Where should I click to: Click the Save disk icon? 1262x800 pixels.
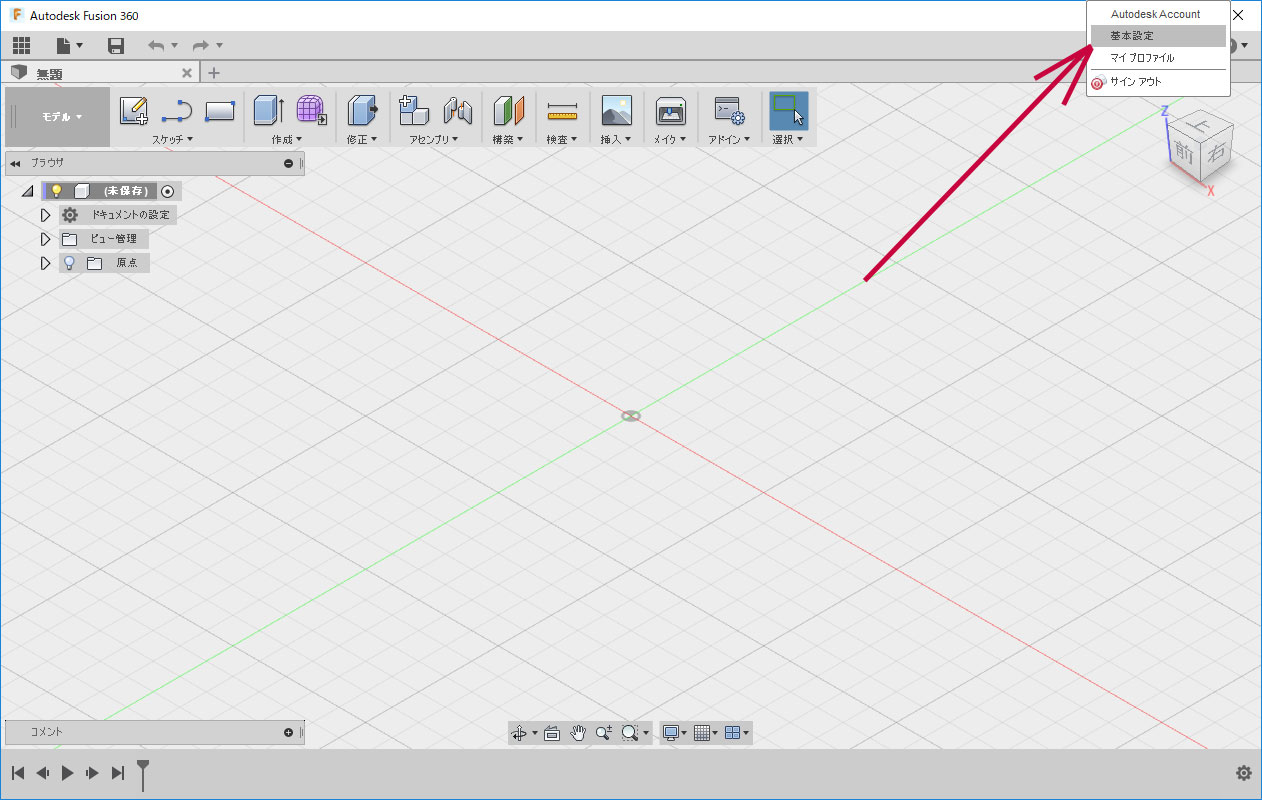[116, 46]
